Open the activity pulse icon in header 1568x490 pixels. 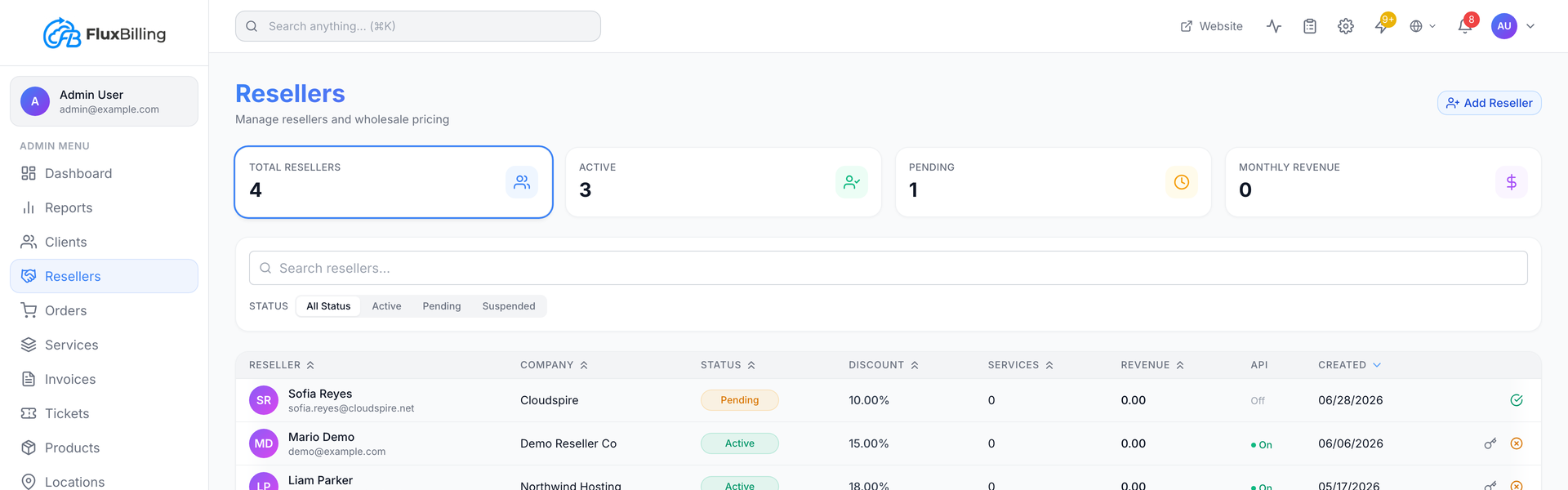(1274, 26)
